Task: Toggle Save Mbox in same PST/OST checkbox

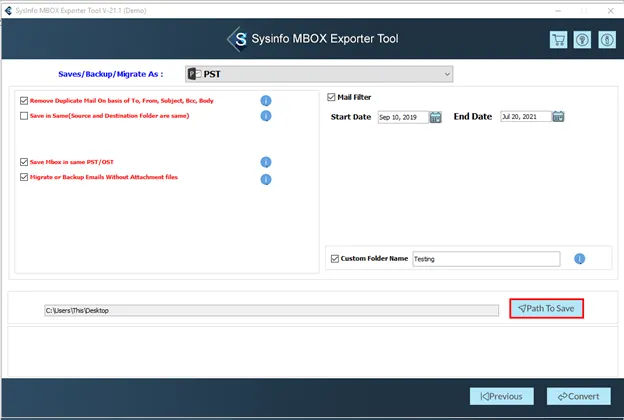Action: click(x=24, y=162)
